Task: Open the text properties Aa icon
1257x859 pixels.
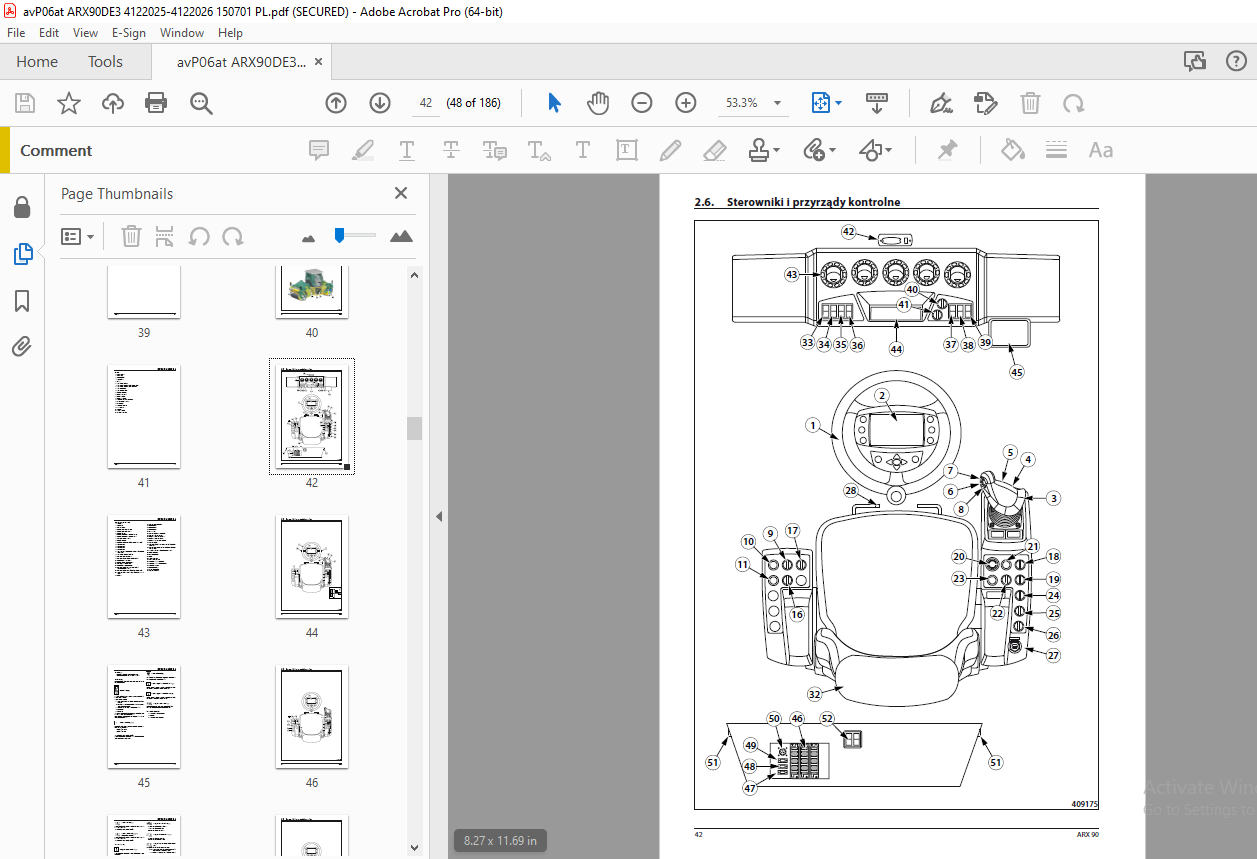Action: [x=1101, y=151]
